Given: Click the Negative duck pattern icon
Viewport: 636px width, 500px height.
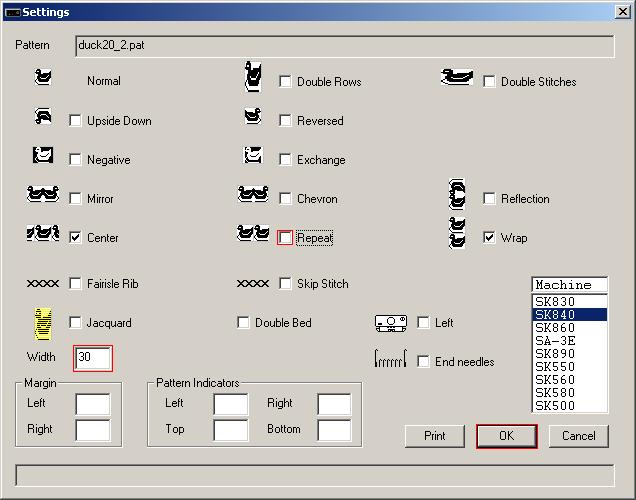Looking at the screenshot, I should tap(42, 156).
